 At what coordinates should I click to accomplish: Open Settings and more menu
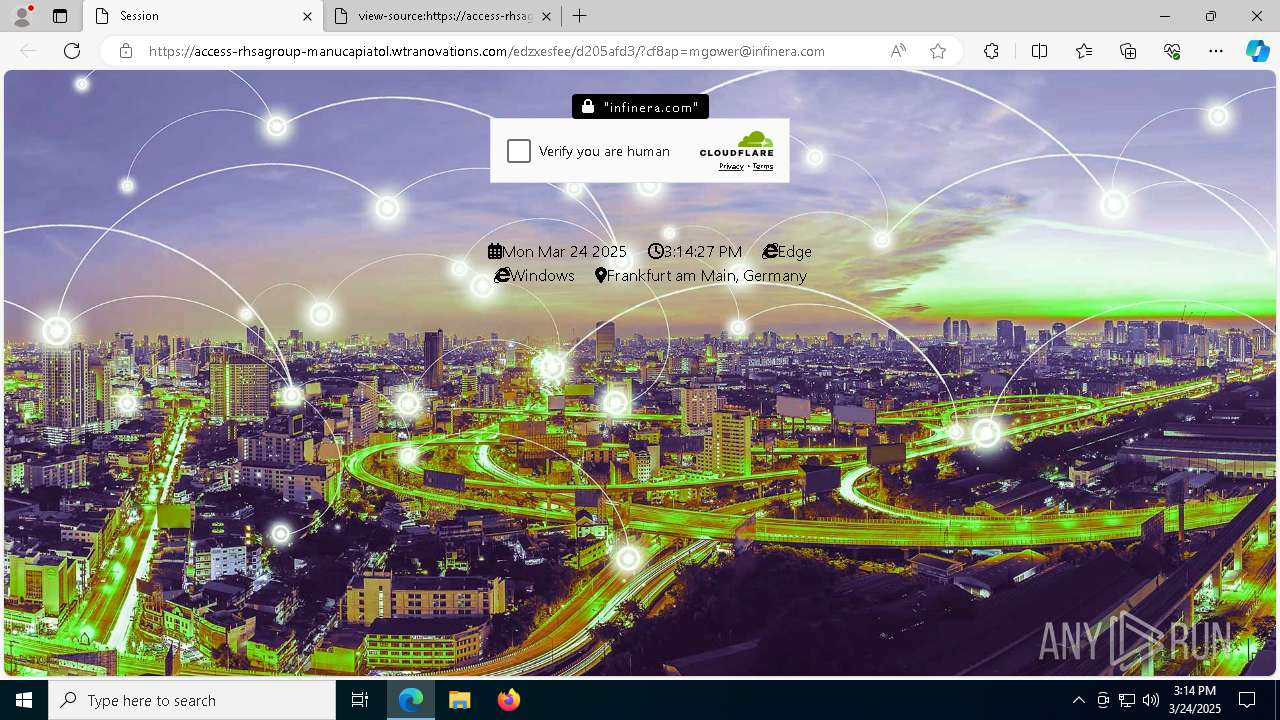click(1216, 51)
